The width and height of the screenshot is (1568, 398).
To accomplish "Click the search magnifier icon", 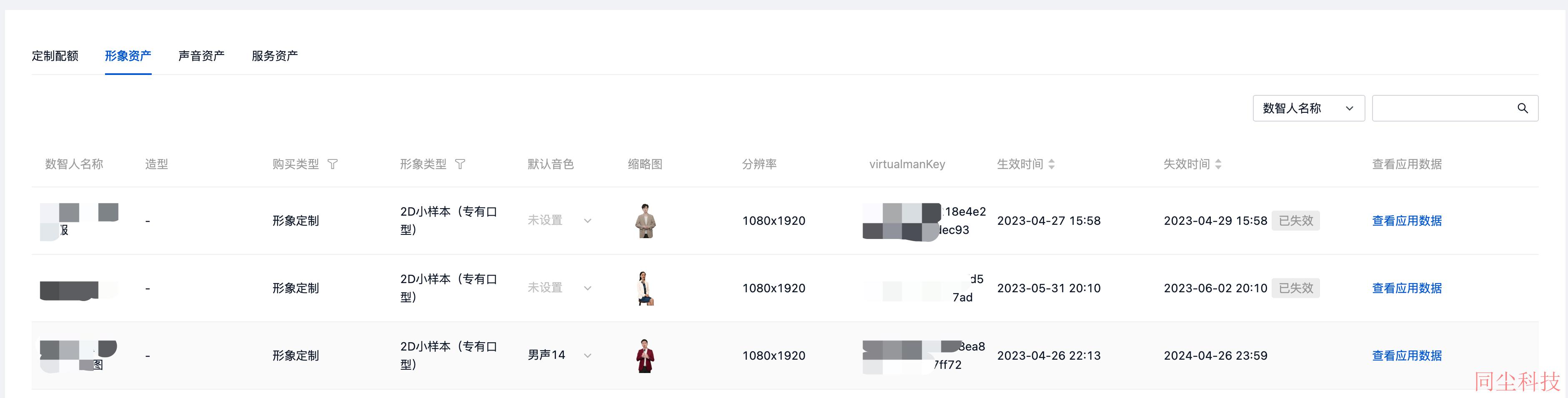I will point(1522,108).
